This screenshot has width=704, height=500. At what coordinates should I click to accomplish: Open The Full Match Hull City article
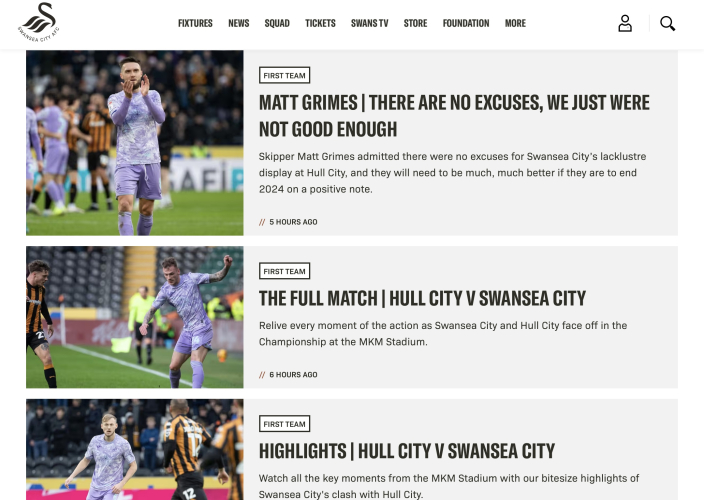(422, 298)
